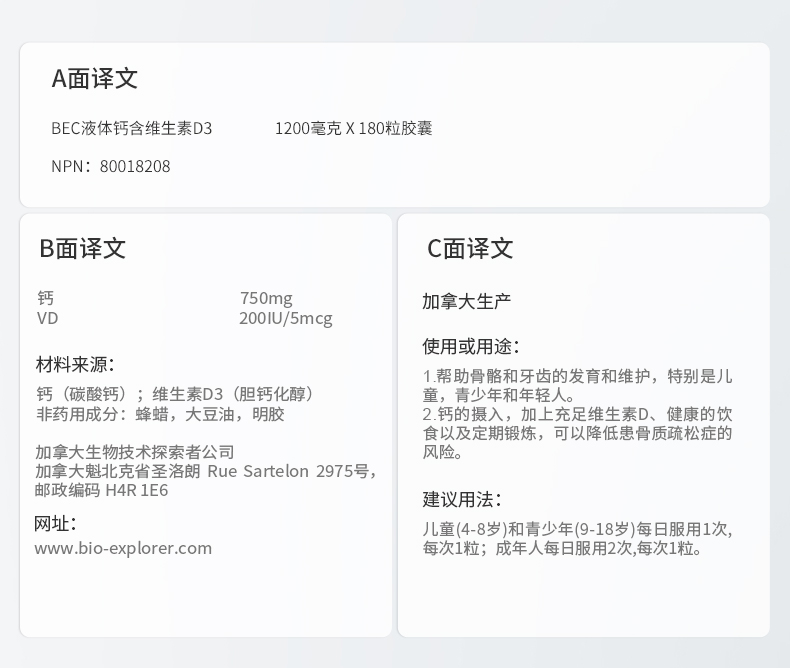Click '非药用成分：蜂蜡，大豆油，明胶' line
This screenshot has width=790, height=668.
(x=160, y=414)
